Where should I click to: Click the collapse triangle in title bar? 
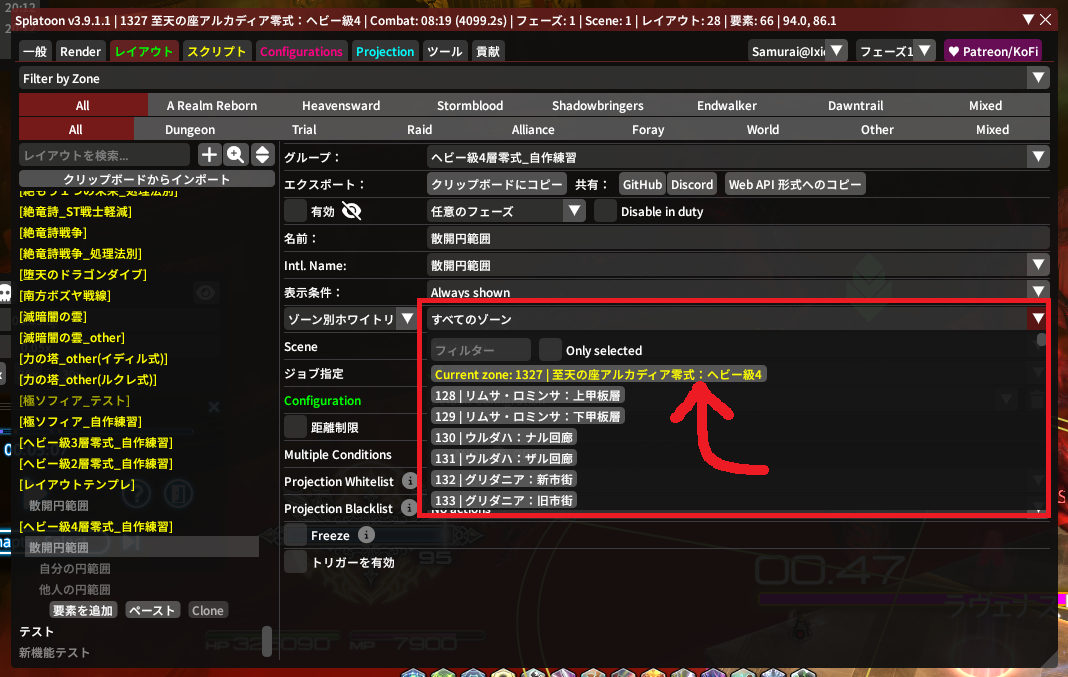point(1029,19)
